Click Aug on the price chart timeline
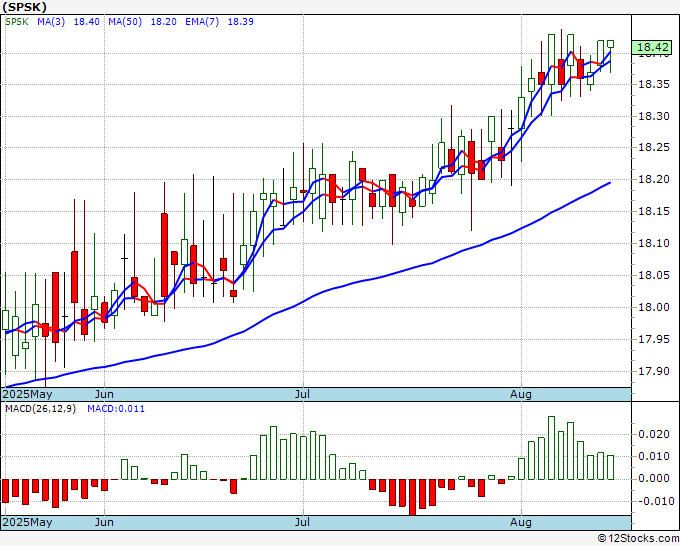Image resolution: width=680 pixels, height=546 pixels. [x=521, y=395]
